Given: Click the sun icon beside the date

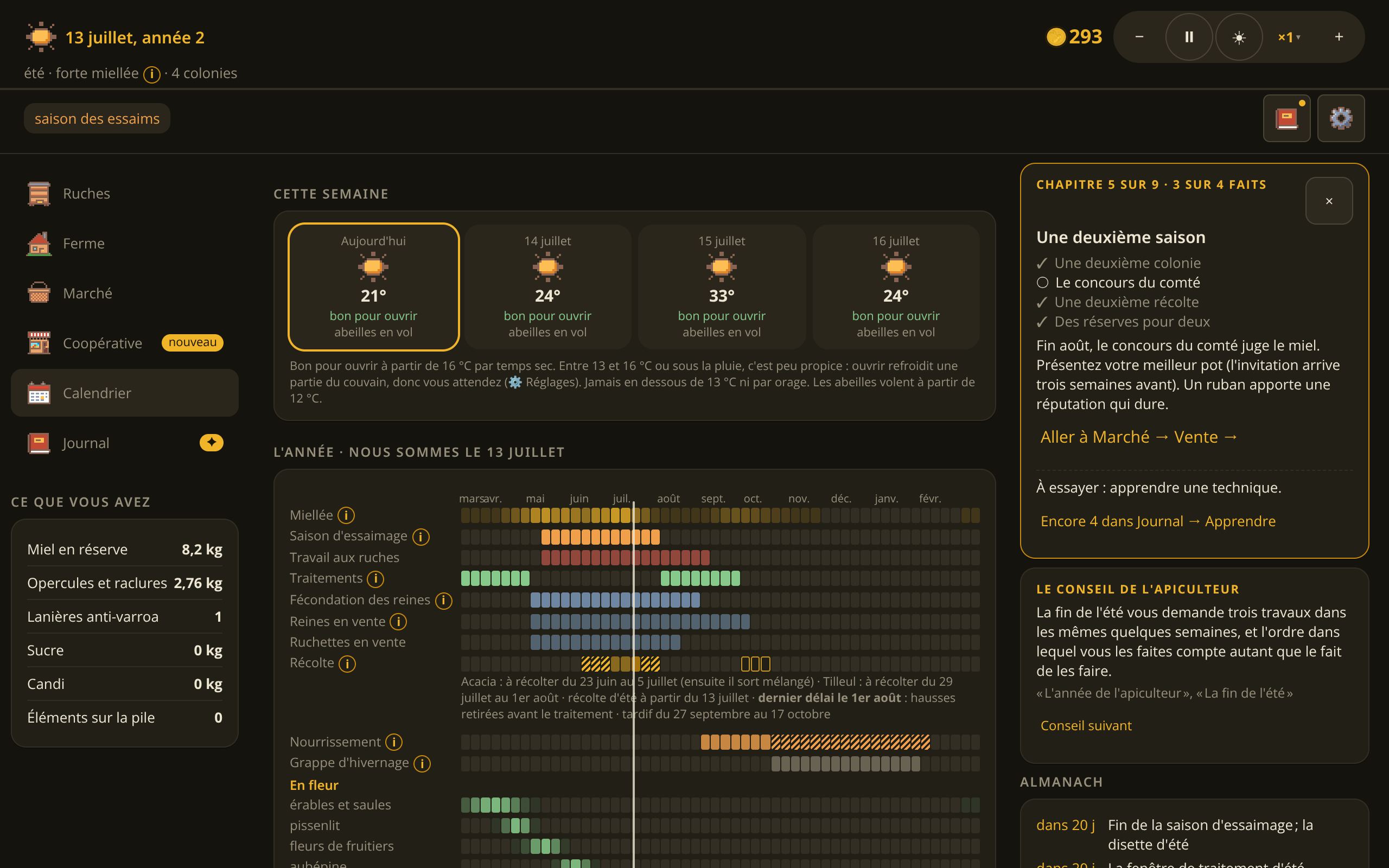Looking at the screenshot, I should (41, 37).
